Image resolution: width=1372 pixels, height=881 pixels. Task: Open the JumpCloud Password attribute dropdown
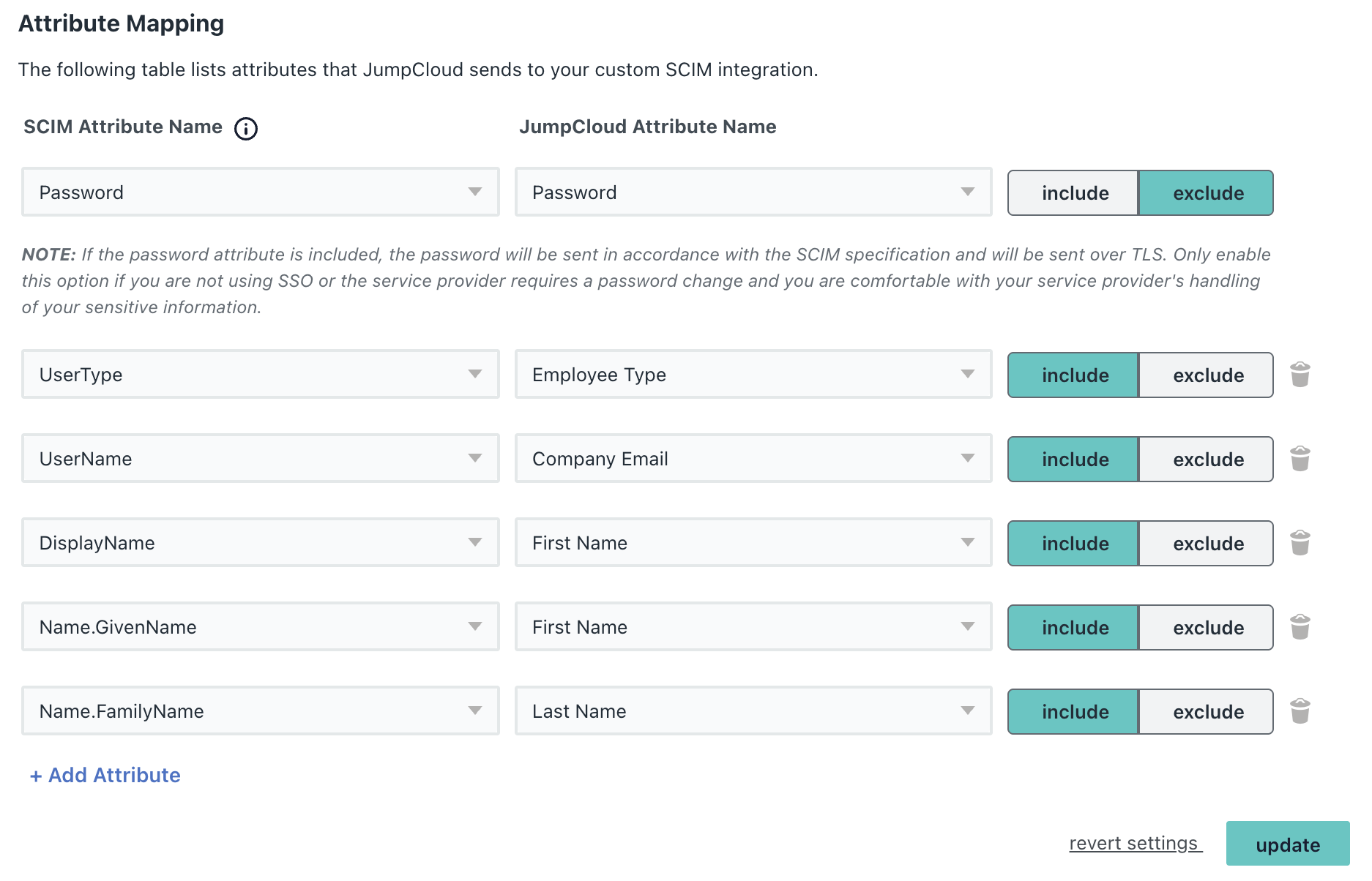point(753,192)
